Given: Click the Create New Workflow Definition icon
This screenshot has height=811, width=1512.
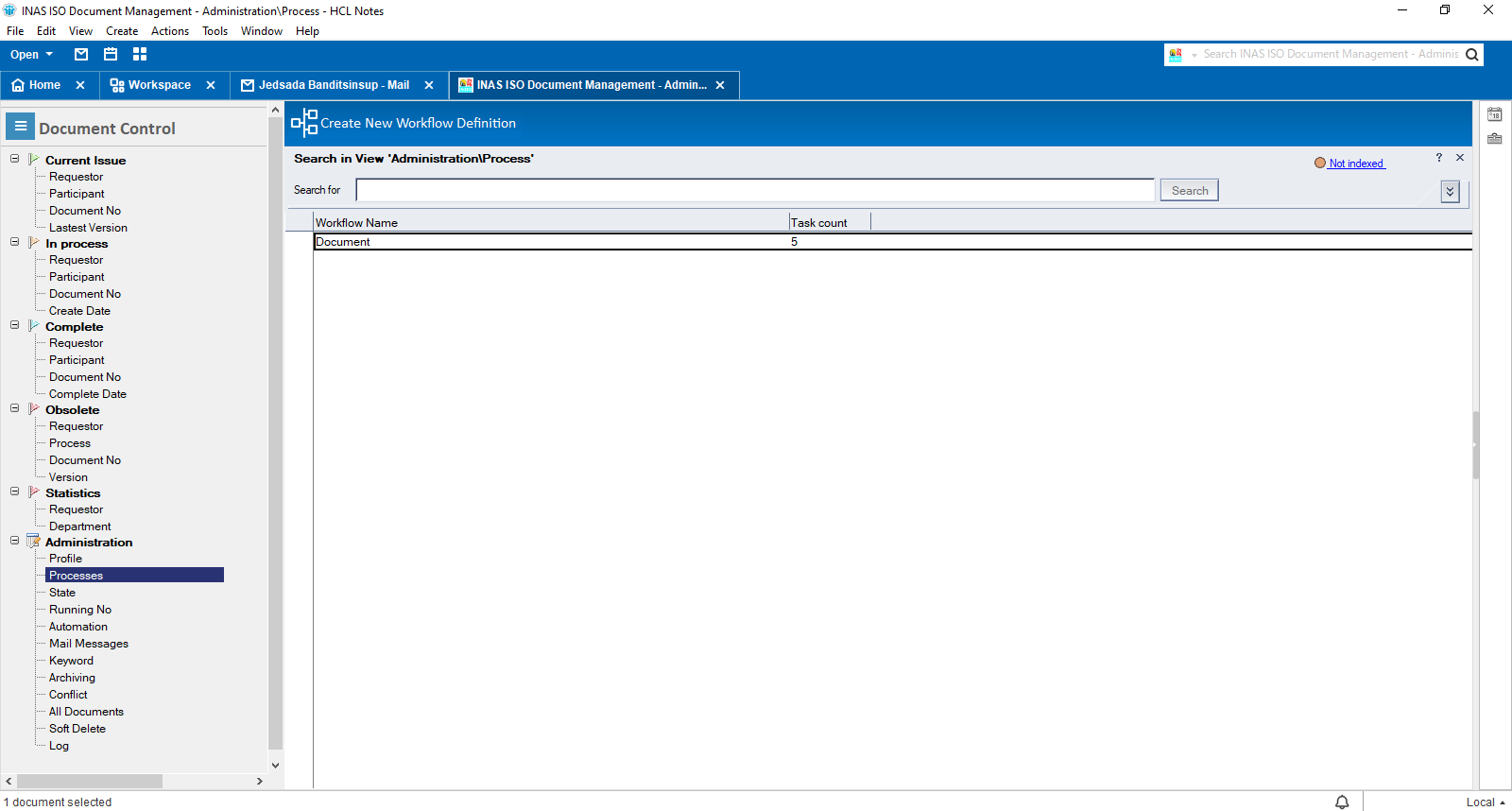Looking at the screenshot, I should coord(304,123).
